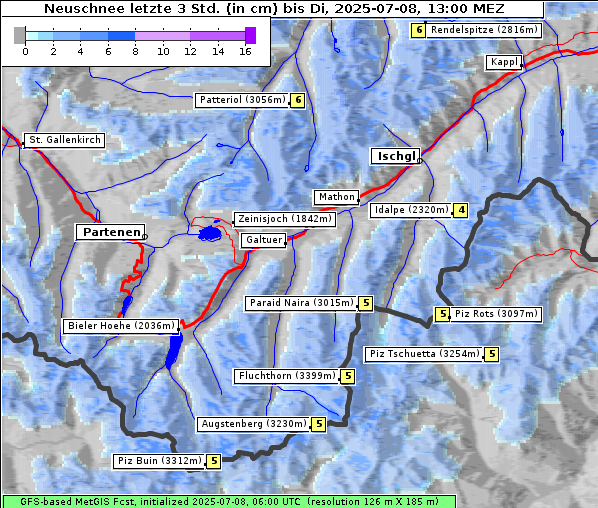The height and width of the screenshot is (508, 598).
Task: Click the yellow 5 value beside Fluchthorn
Action: click(347, 376)
